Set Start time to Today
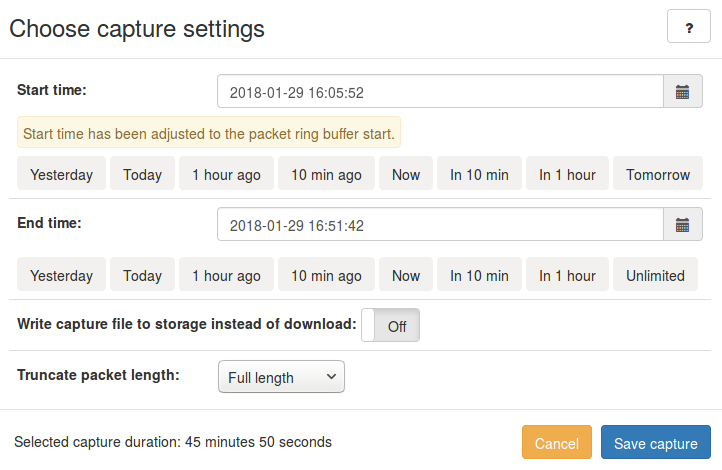The width and height of the screenshot is (722, 470). (142, 173)
